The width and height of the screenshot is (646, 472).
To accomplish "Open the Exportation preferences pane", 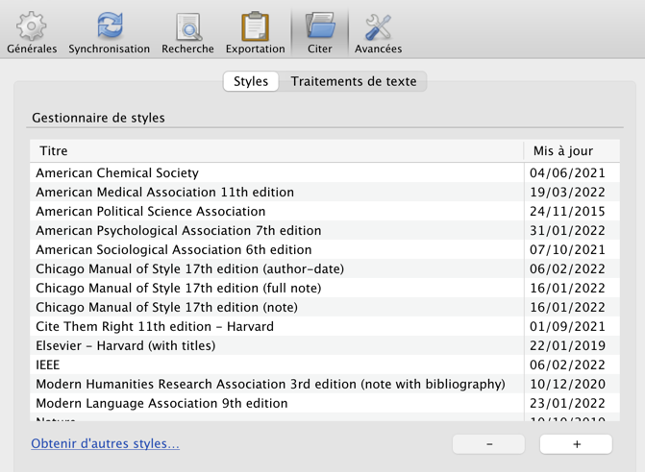I will [255, 31].
